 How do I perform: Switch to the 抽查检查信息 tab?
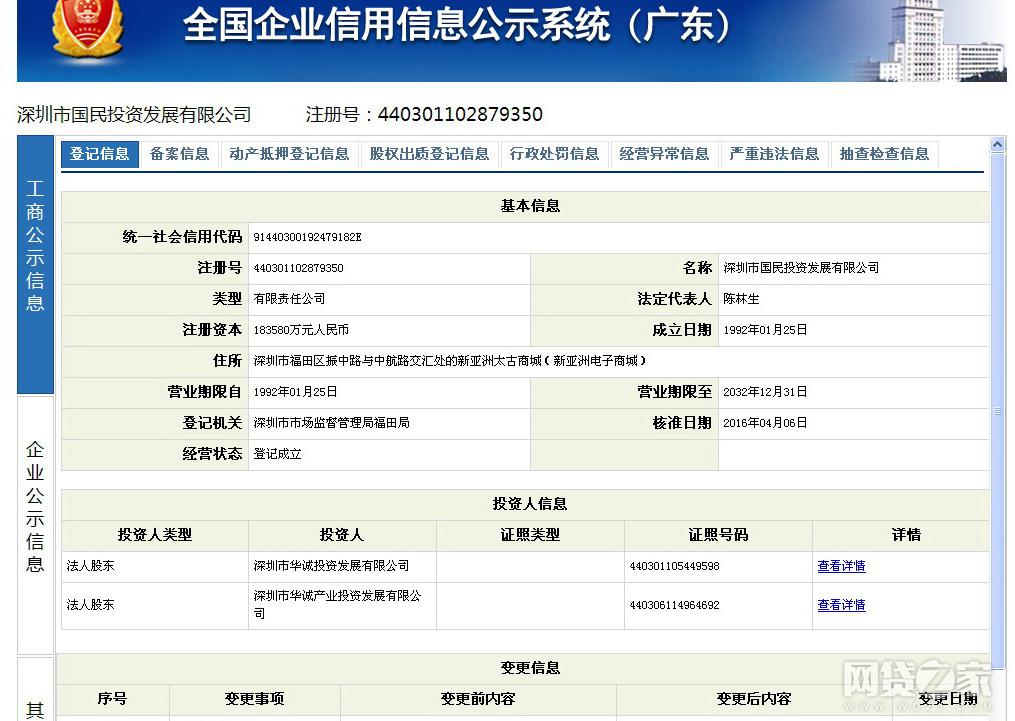884,154
